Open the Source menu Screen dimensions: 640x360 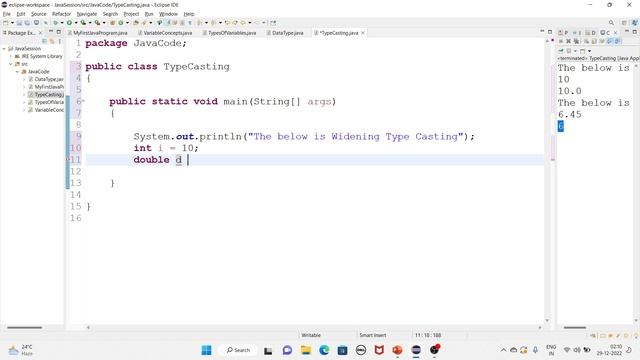point(39,14)
